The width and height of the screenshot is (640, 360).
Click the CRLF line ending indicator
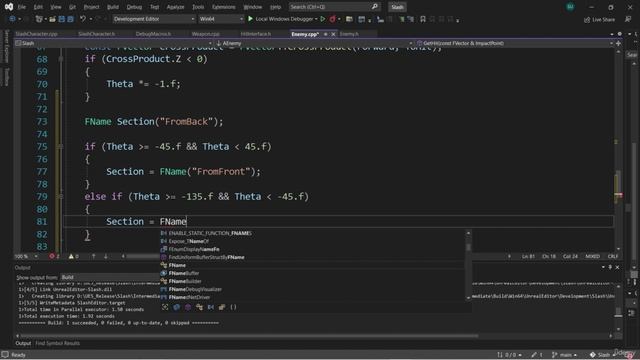[x=613, y=256]
